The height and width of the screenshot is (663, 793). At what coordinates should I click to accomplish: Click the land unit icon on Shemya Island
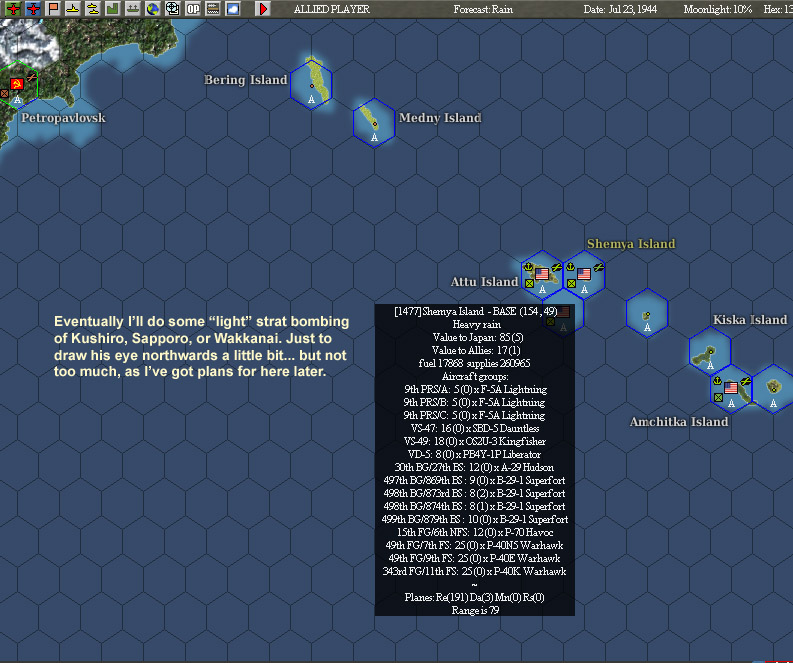point(571,283)
